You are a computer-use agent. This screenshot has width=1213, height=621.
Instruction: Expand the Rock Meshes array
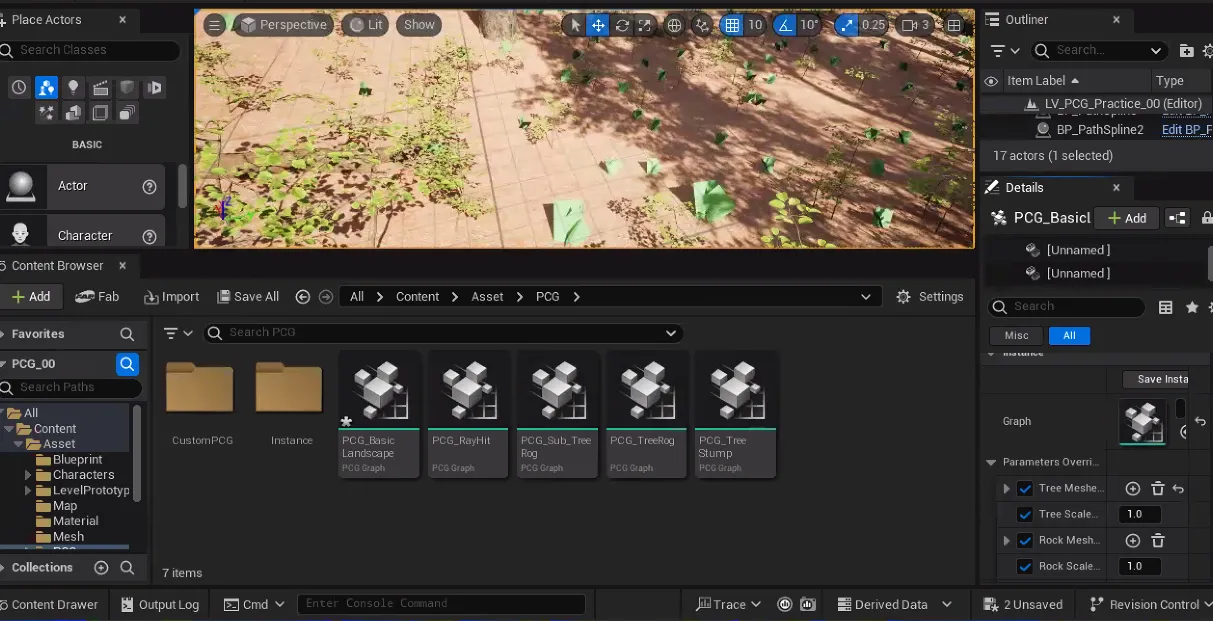1007,541
